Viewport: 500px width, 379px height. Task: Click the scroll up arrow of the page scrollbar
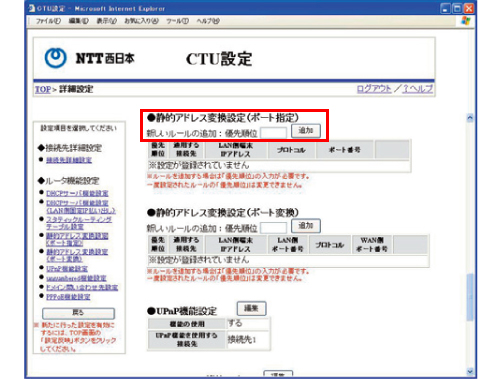click(470, 118)
